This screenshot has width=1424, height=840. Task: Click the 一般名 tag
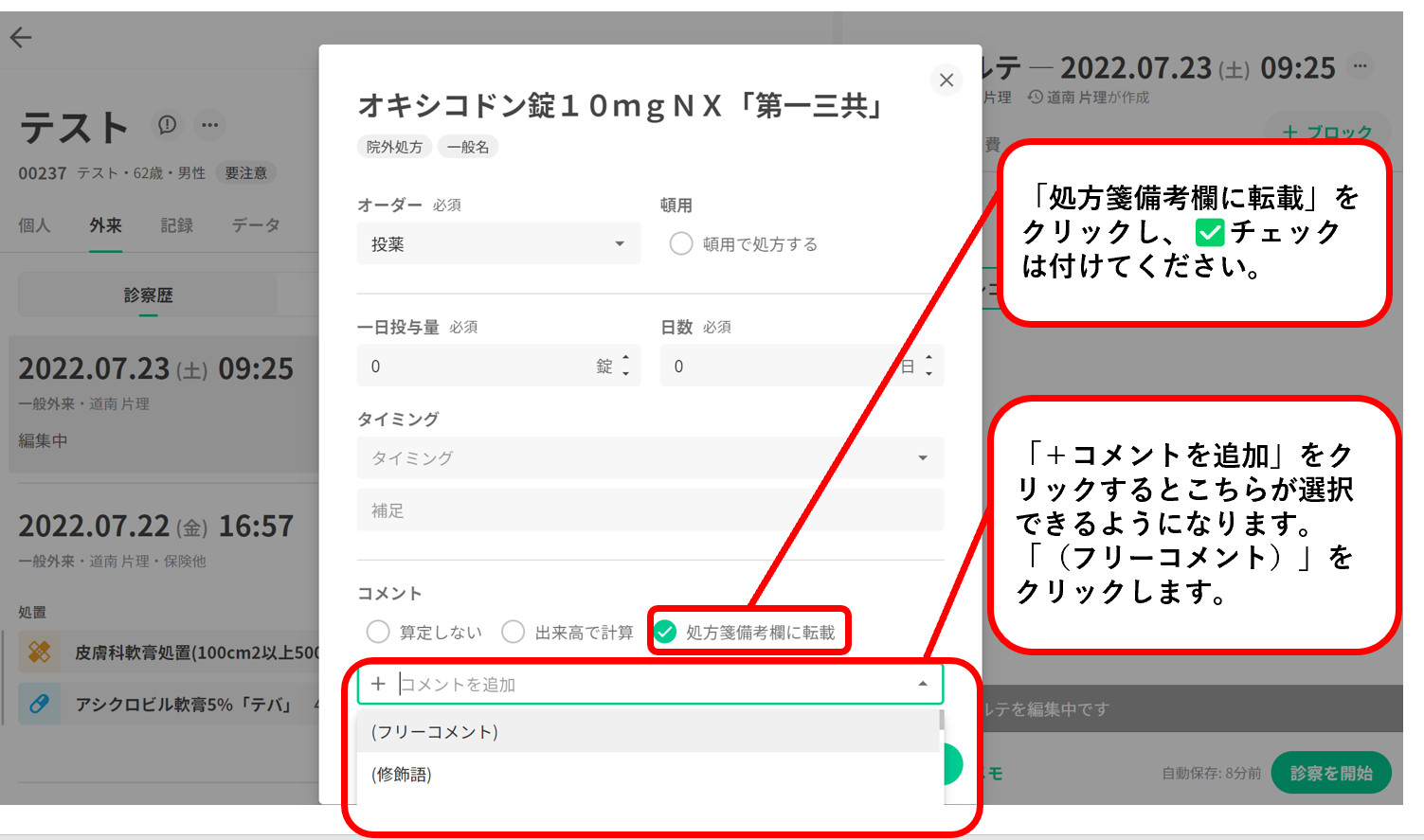(468, 147)
